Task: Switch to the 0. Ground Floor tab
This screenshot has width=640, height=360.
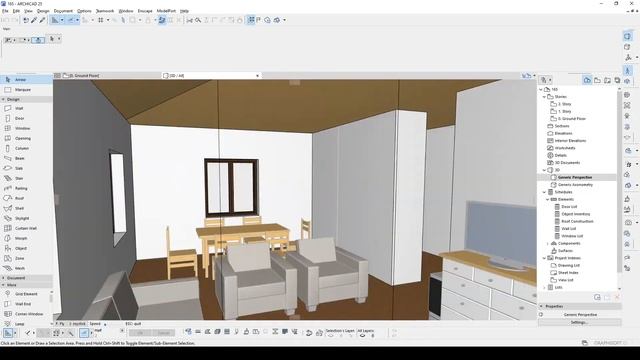Action: click(107, 76)
